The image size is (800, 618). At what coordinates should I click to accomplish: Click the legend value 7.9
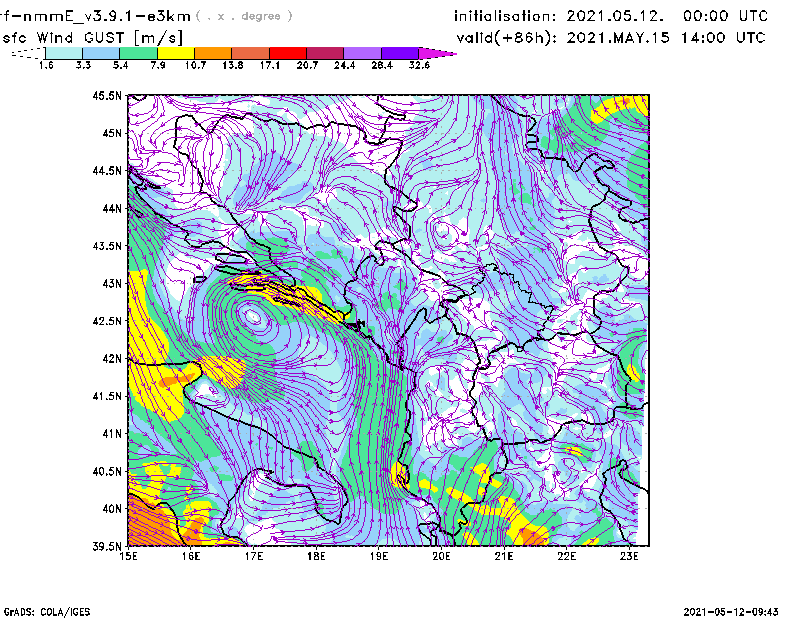click(158, 65)
